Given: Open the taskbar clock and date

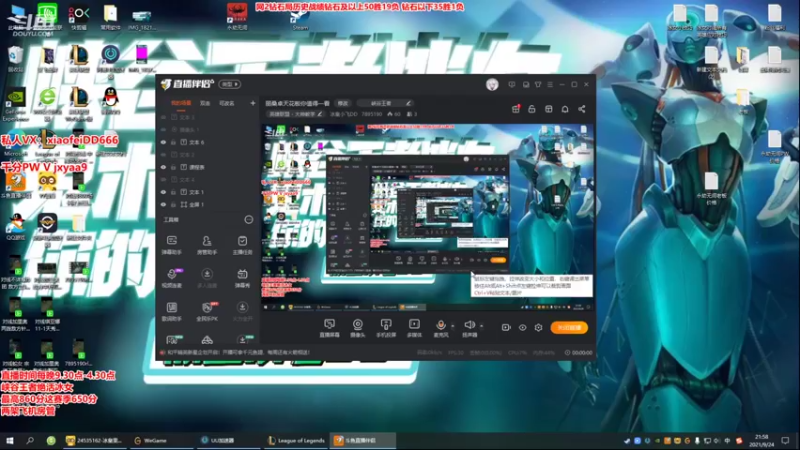Looking at the screenshot, I should pyautogui.click(x=762, y=440).
